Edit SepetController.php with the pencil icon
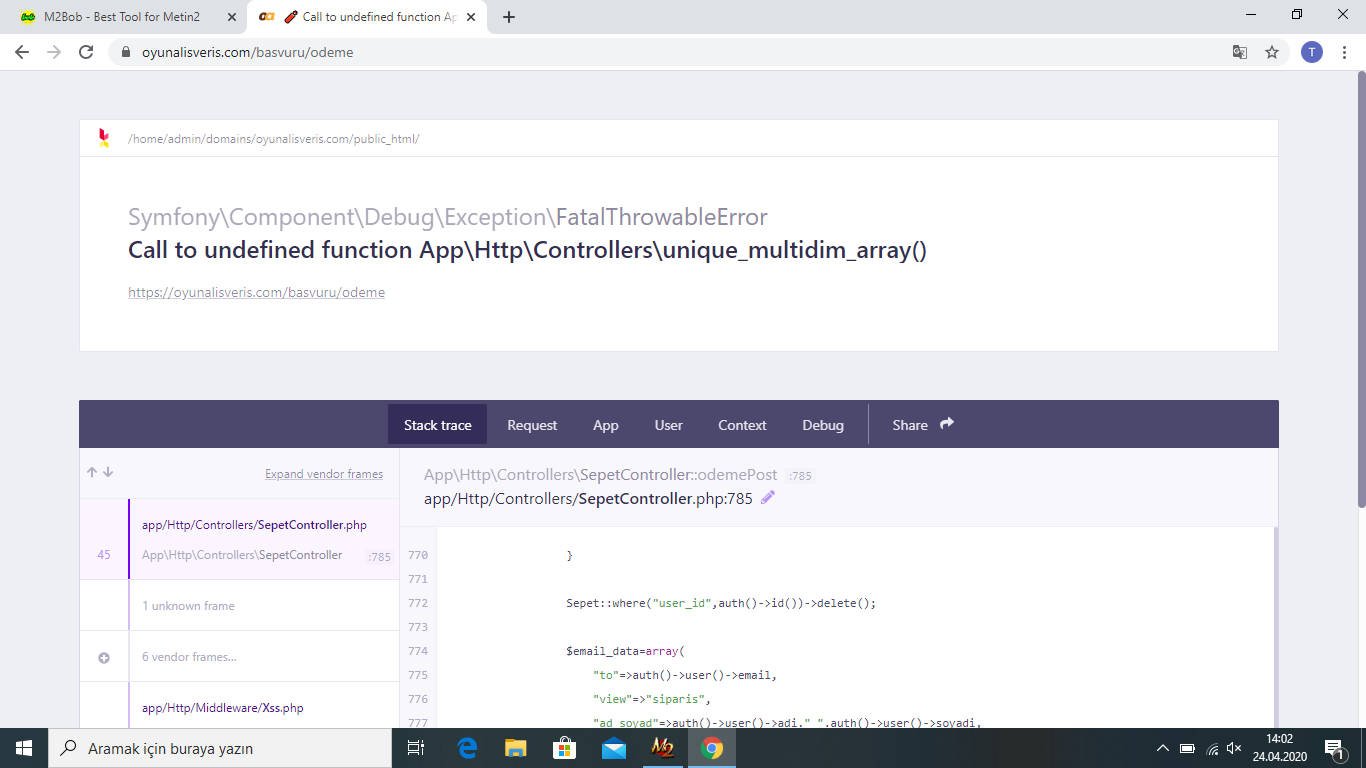This screenshot has height=768, width=1366. click(768, 497)
